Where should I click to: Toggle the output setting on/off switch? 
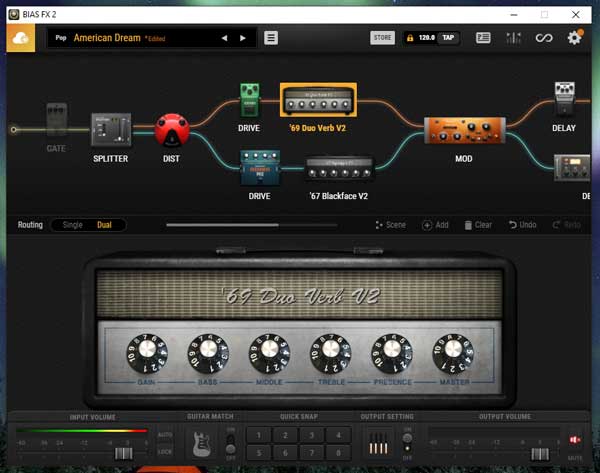(407, 443)
